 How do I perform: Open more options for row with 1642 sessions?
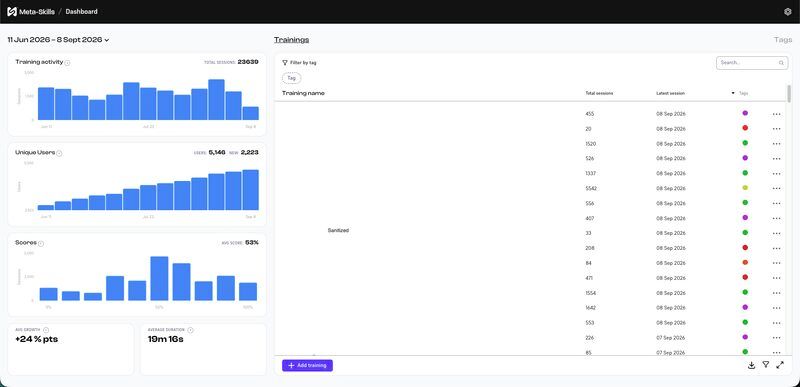(x=777, y=308)
